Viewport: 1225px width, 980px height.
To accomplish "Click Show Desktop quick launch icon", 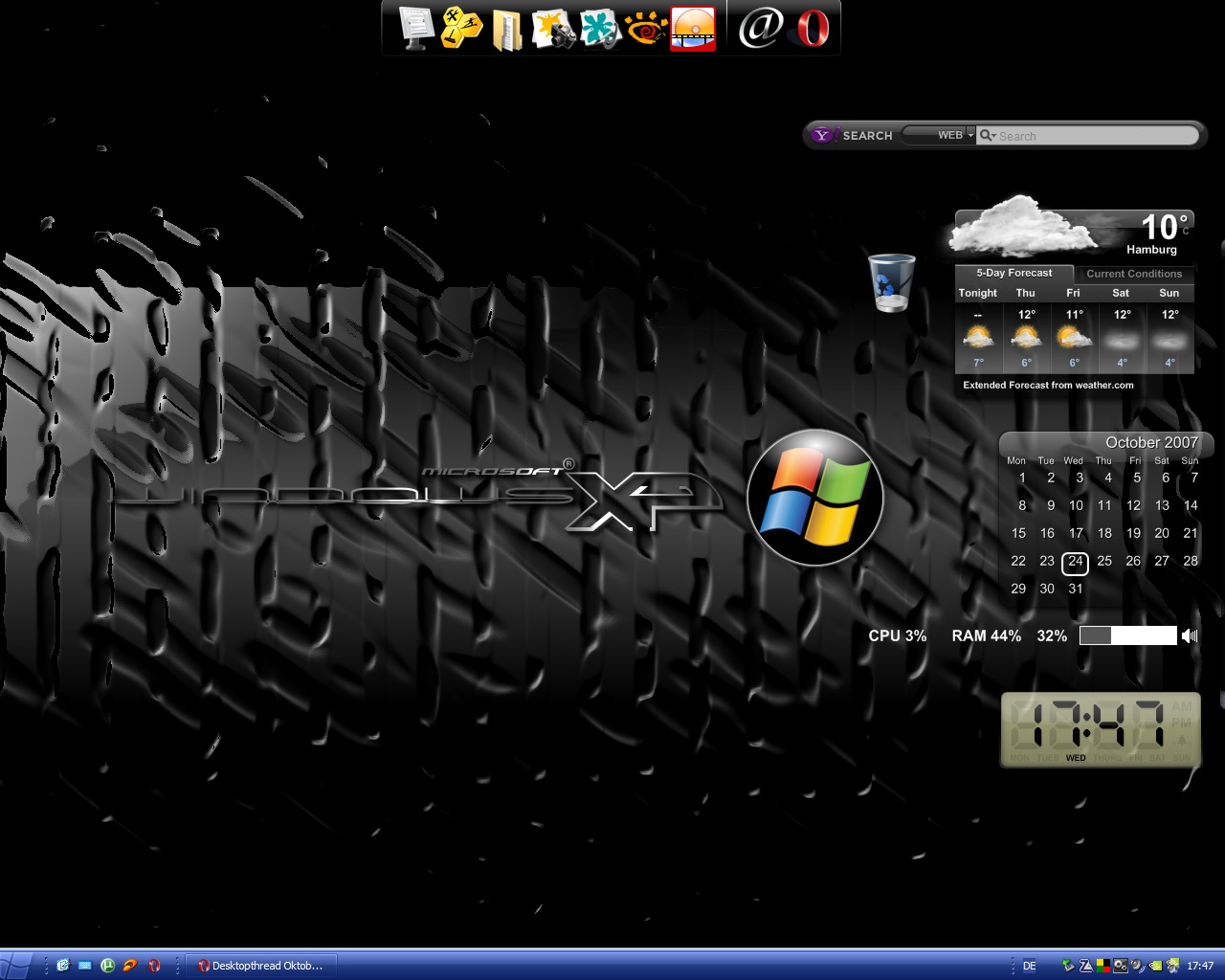I will pyautogui.click(x=63, y=966).
